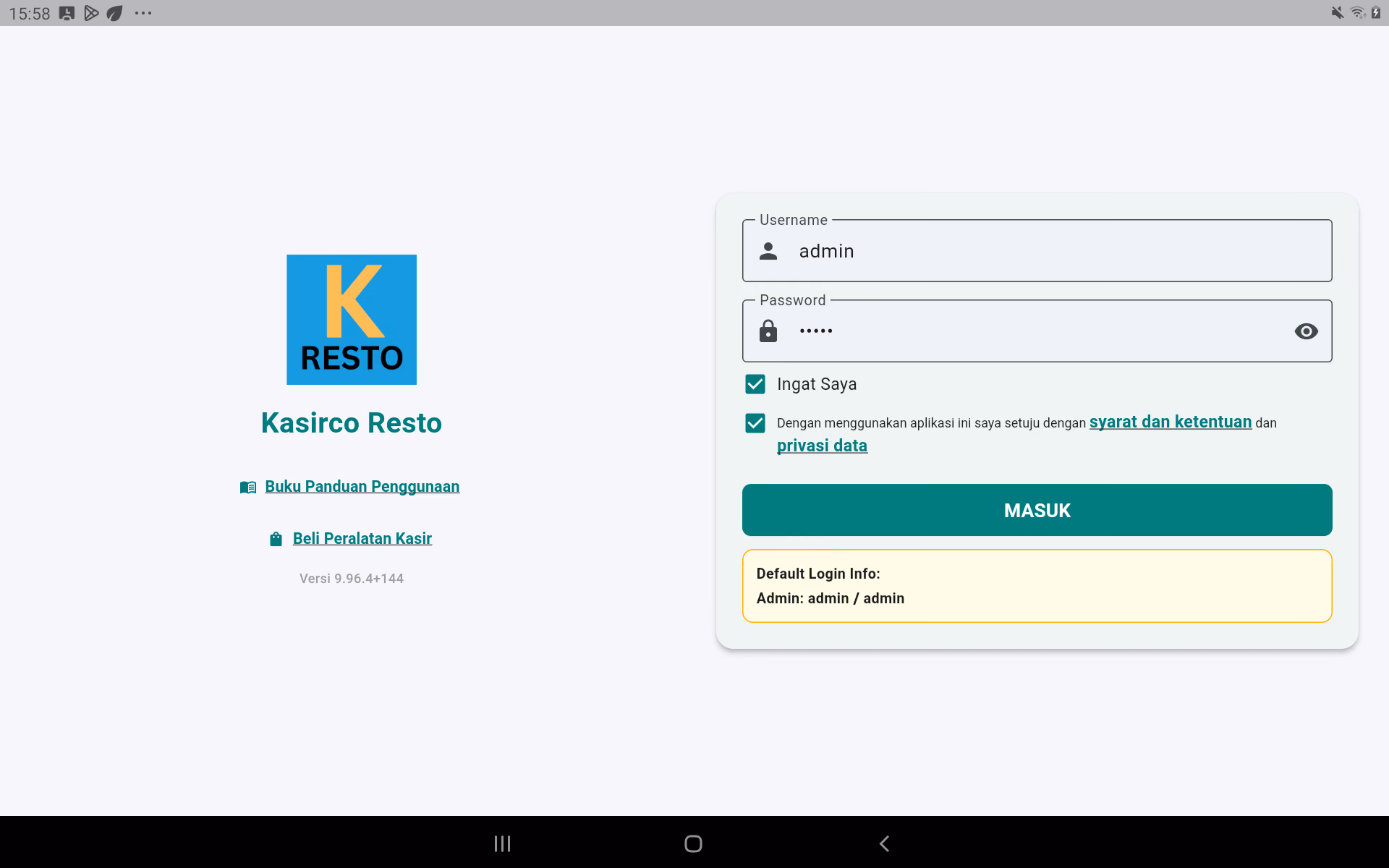The image size is (1389, 868).
Task: Click the lock icon in Password field
Action: pyautogui.click(x=768, y=331)
